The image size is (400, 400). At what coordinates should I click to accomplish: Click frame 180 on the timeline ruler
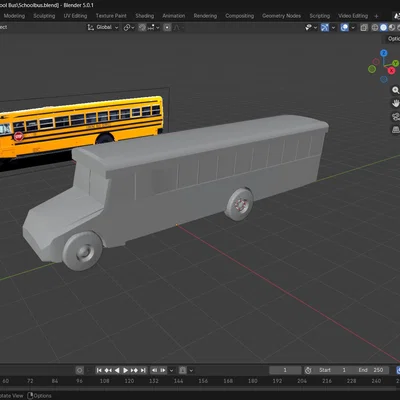253,381
